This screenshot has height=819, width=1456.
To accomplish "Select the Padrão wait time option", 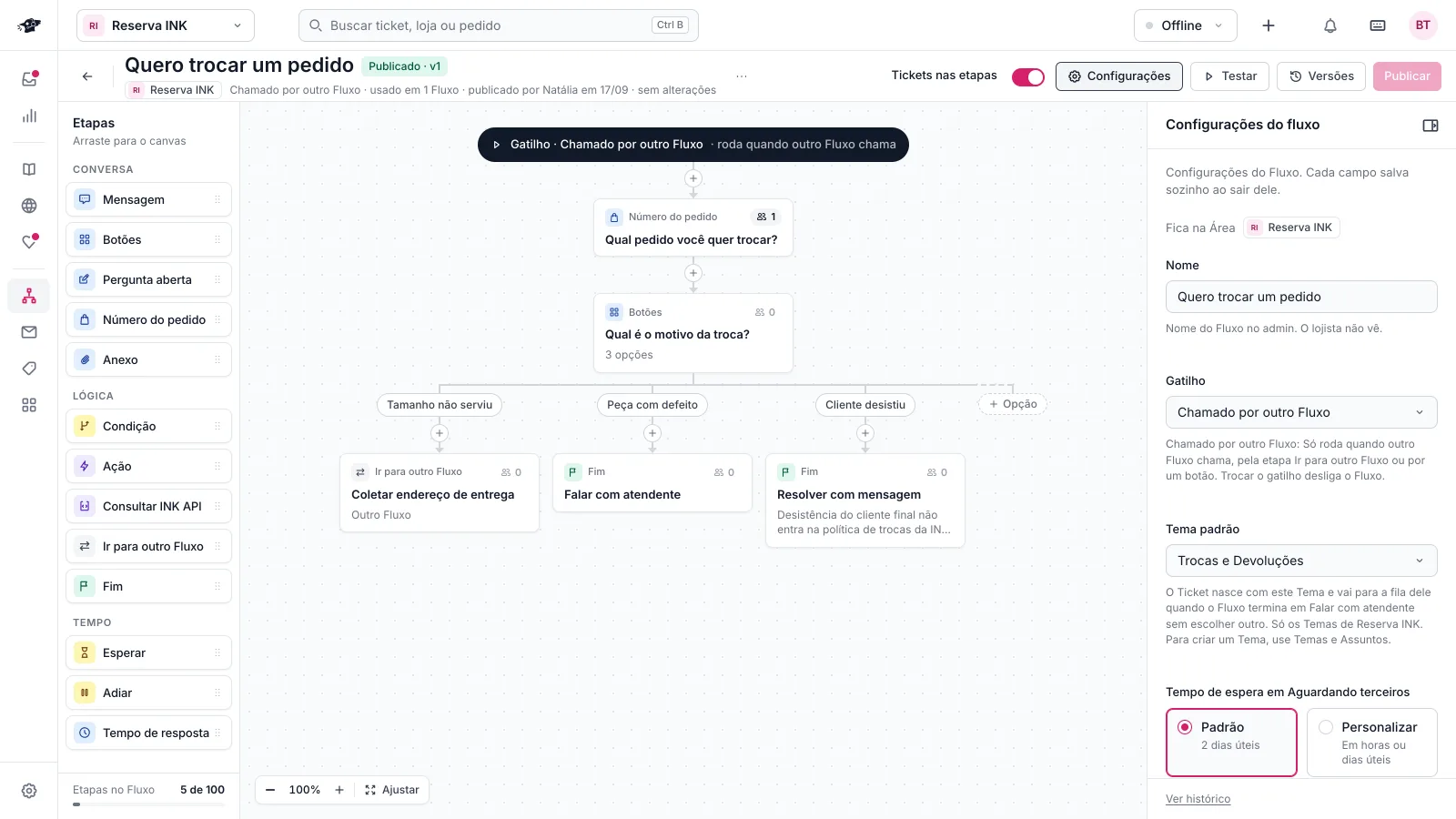I will 1231,743.
